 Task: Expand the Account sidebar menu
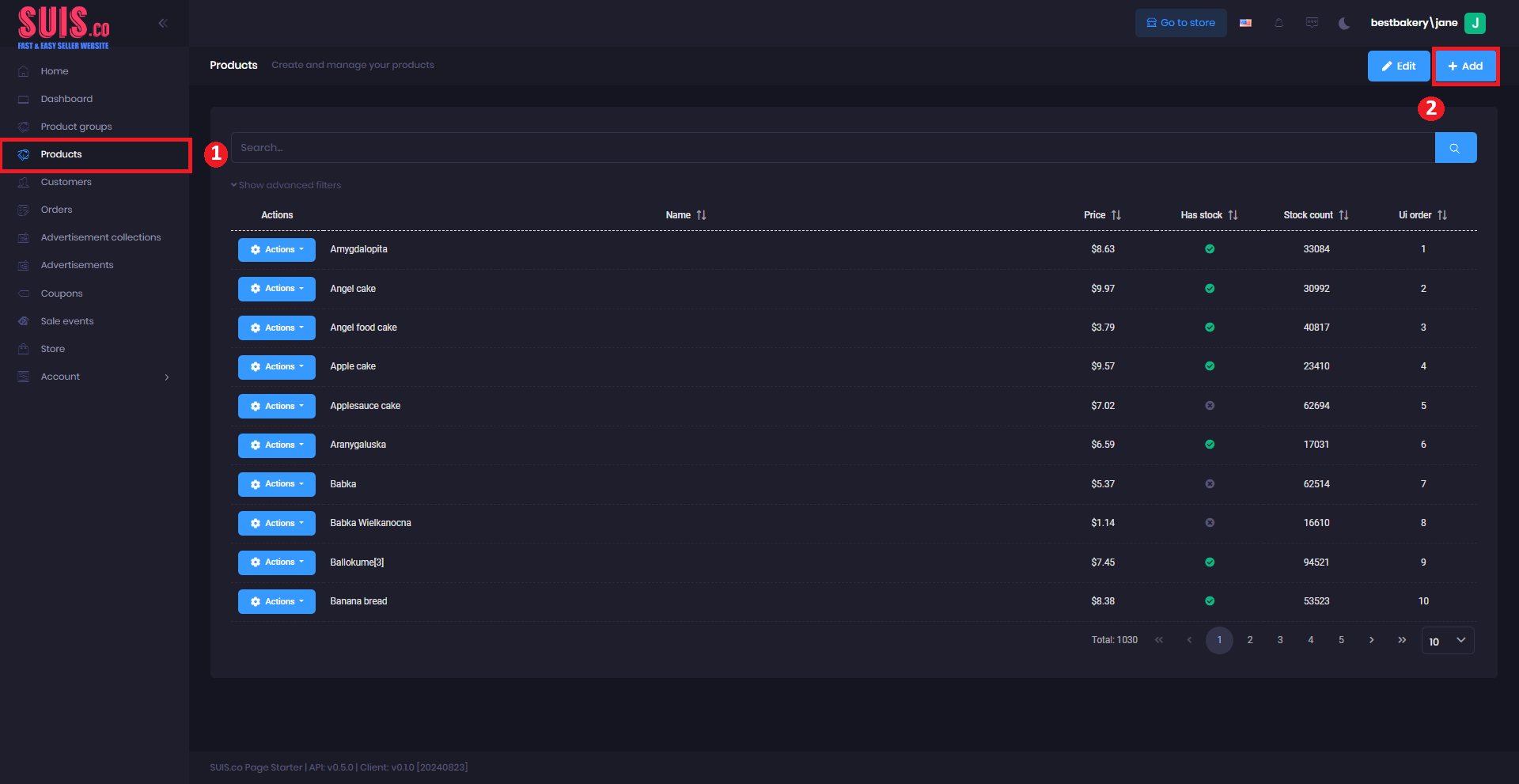point(95,377)
